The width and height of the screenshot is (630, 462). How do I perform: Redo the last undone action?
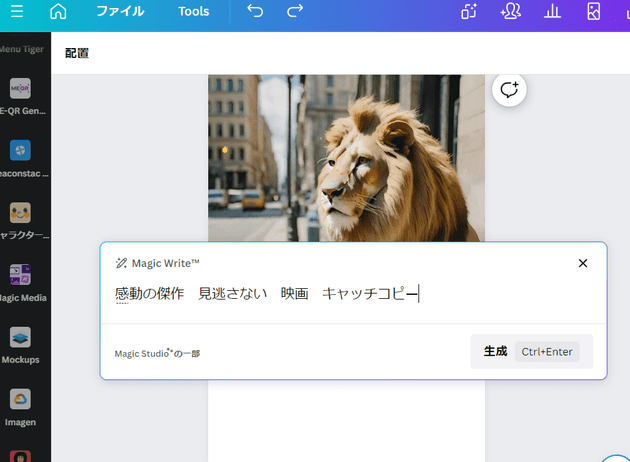click(295, 12)
